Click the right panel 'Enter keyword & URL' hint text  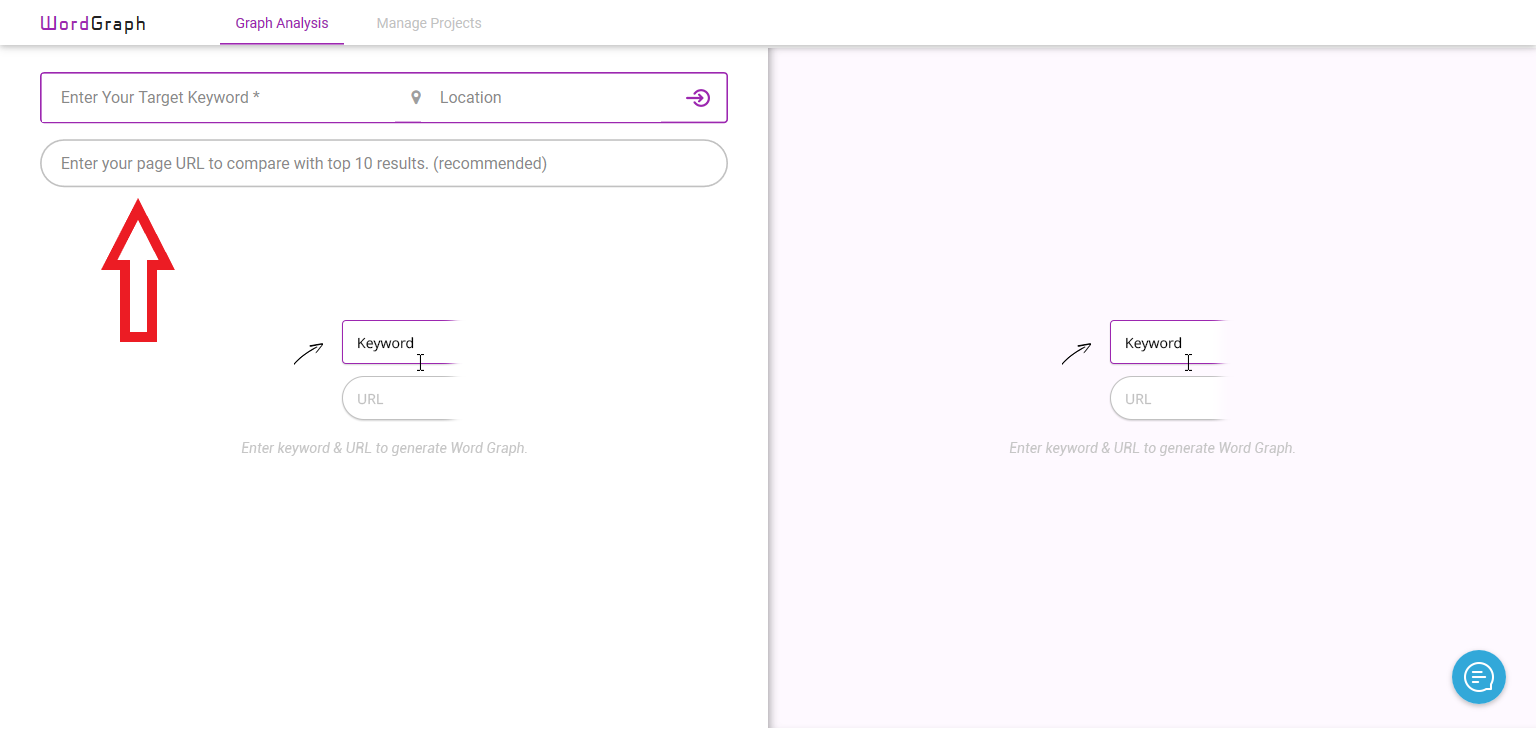coord(1152,448)
